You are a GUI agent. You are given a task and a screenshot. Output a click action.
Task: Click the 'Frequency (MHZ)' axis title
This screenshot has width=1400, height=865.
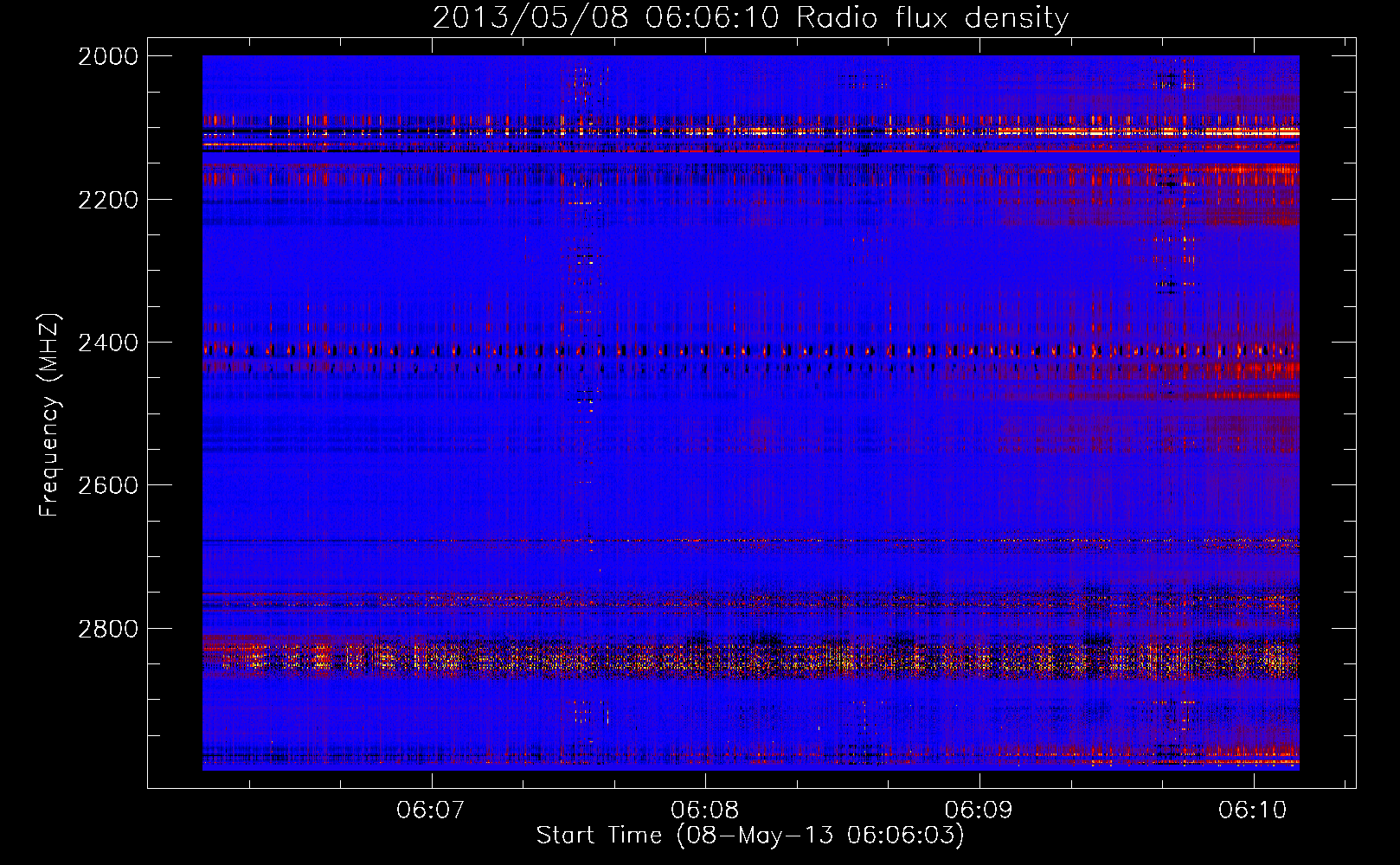pos(50,415)
